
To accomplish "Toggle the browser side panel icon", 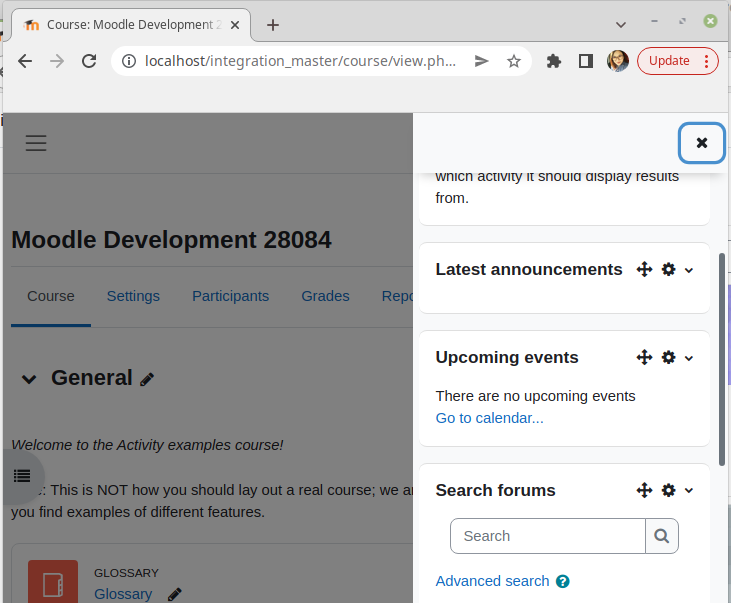I will click(x=586, y=61).
